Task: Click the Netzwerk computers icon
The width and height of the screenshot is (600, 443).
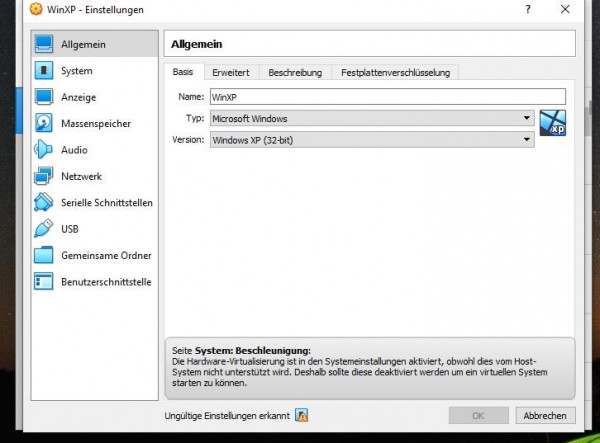Action: 44,176
